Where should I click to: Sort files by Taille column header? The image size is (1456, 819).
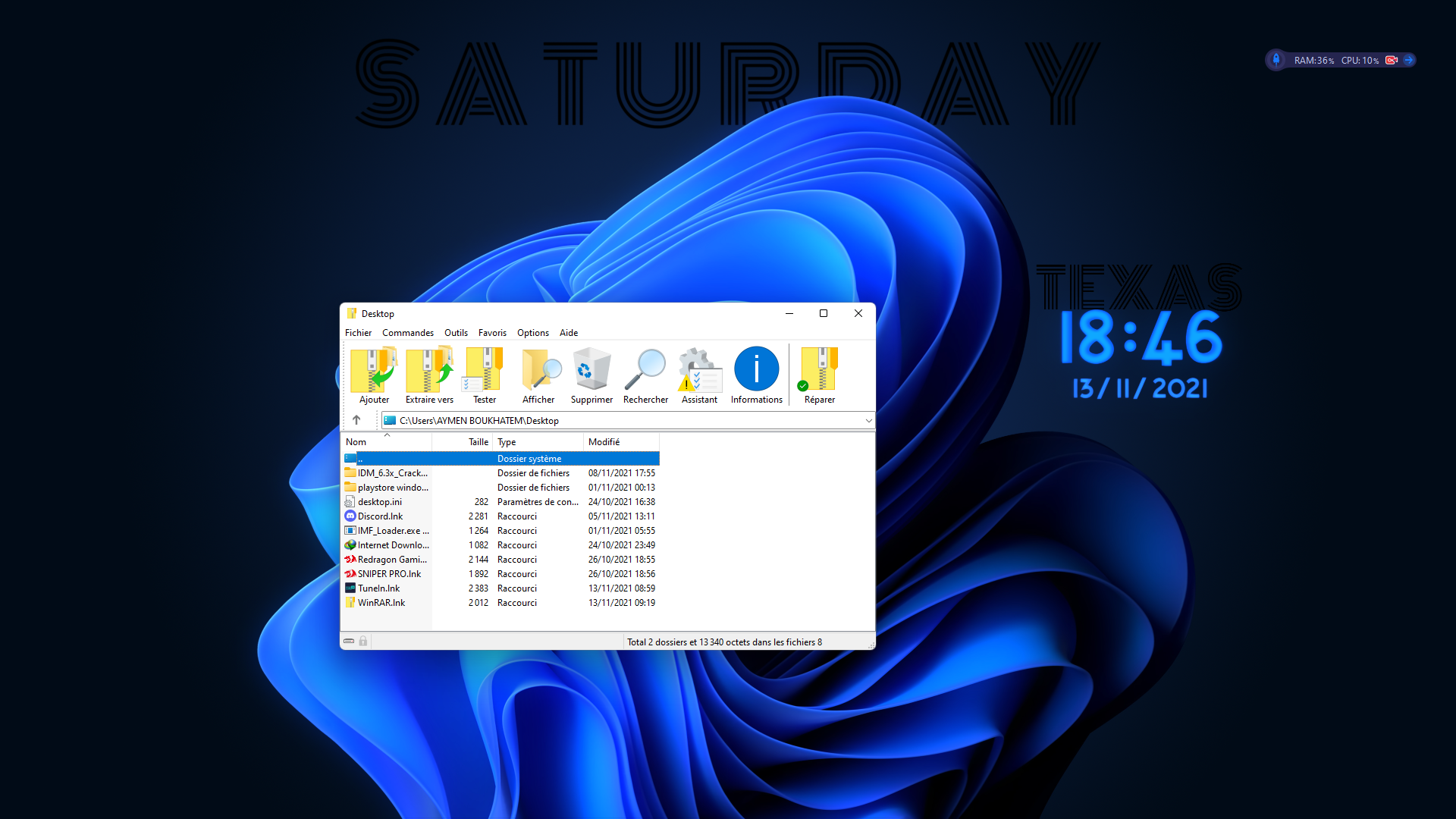[478, 442]
